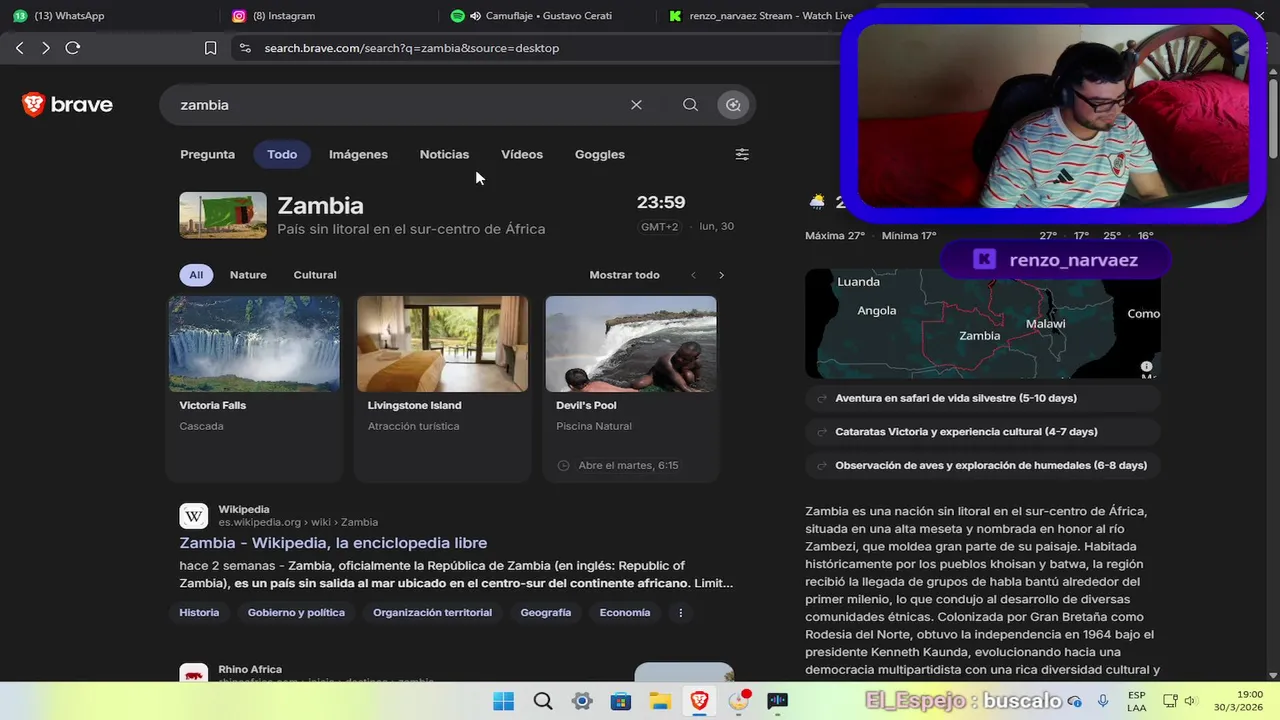Go forward using browser forward arrow

tap(46, 48)
